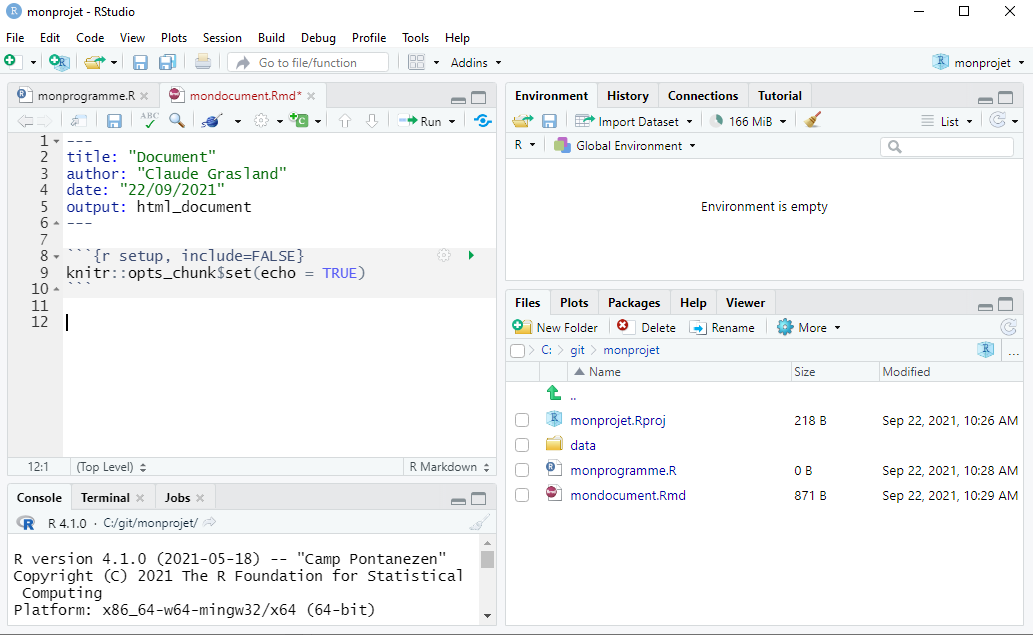Check the box next to monprojet.Rproj
This screenshot has height=635, width=1033.
522,420
